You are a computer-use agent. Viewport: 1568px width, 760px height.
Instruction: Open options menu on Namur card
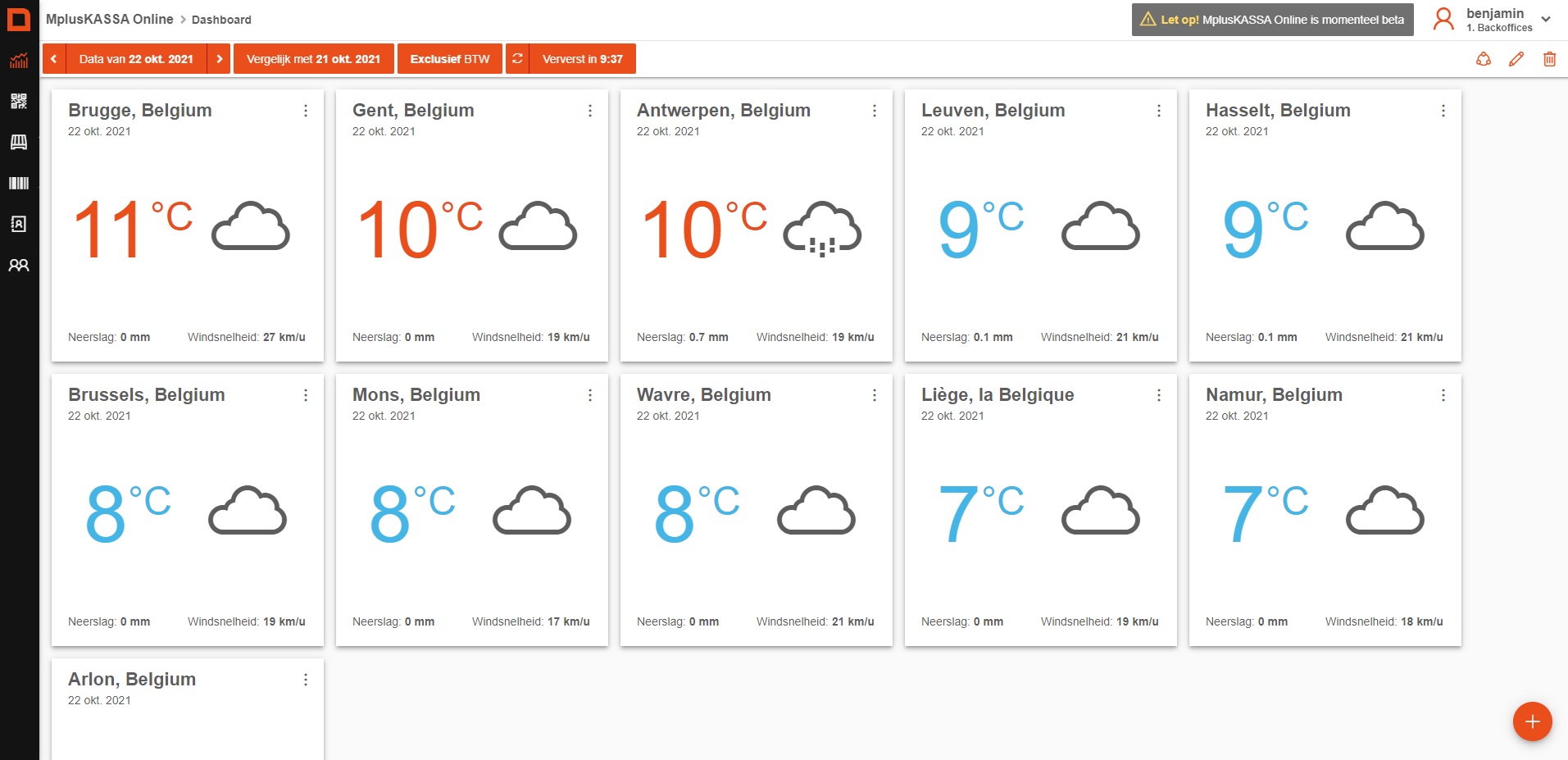tap(1443, 395)
